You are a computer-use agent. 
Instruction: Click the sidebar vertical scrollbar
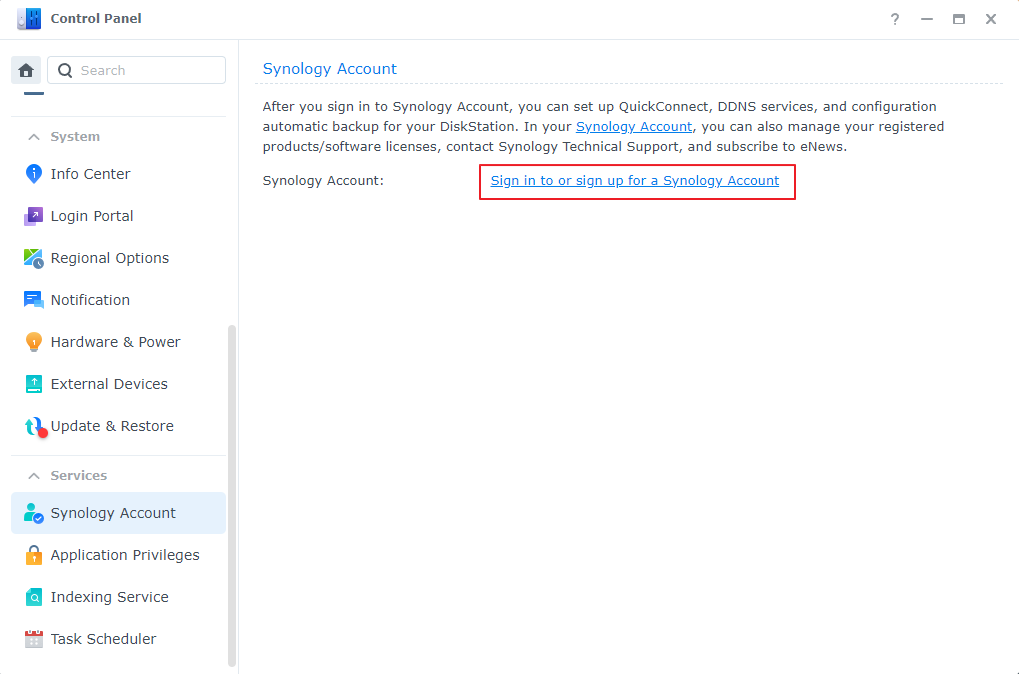tap(232, 496)
